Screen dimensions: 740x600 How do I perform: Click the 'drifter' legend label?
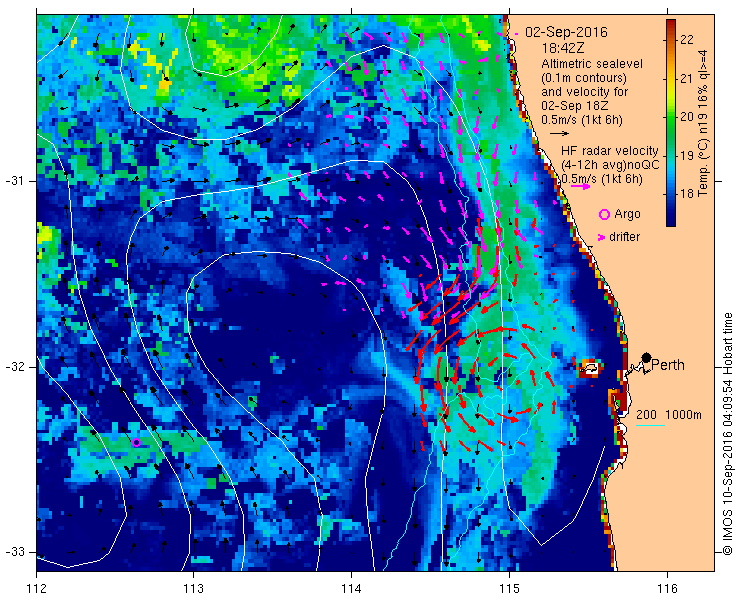point(624,237)
